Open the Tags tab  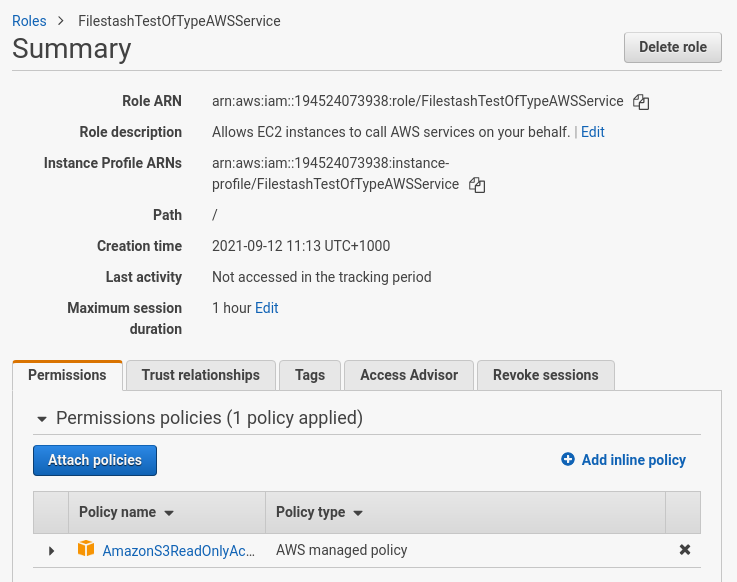[x=310, y=375]
